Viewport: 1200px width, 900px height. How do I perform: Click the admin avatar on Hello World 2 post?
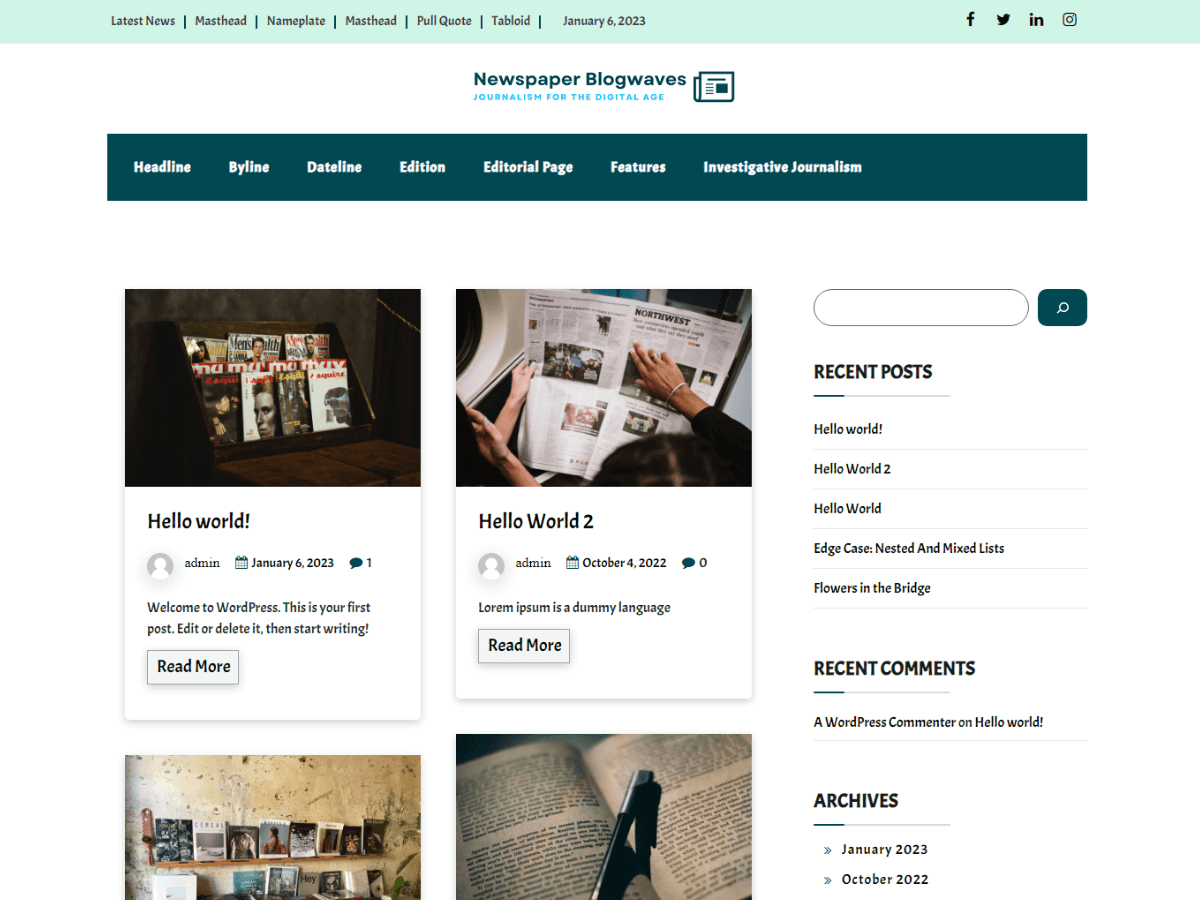pos(491,566)
